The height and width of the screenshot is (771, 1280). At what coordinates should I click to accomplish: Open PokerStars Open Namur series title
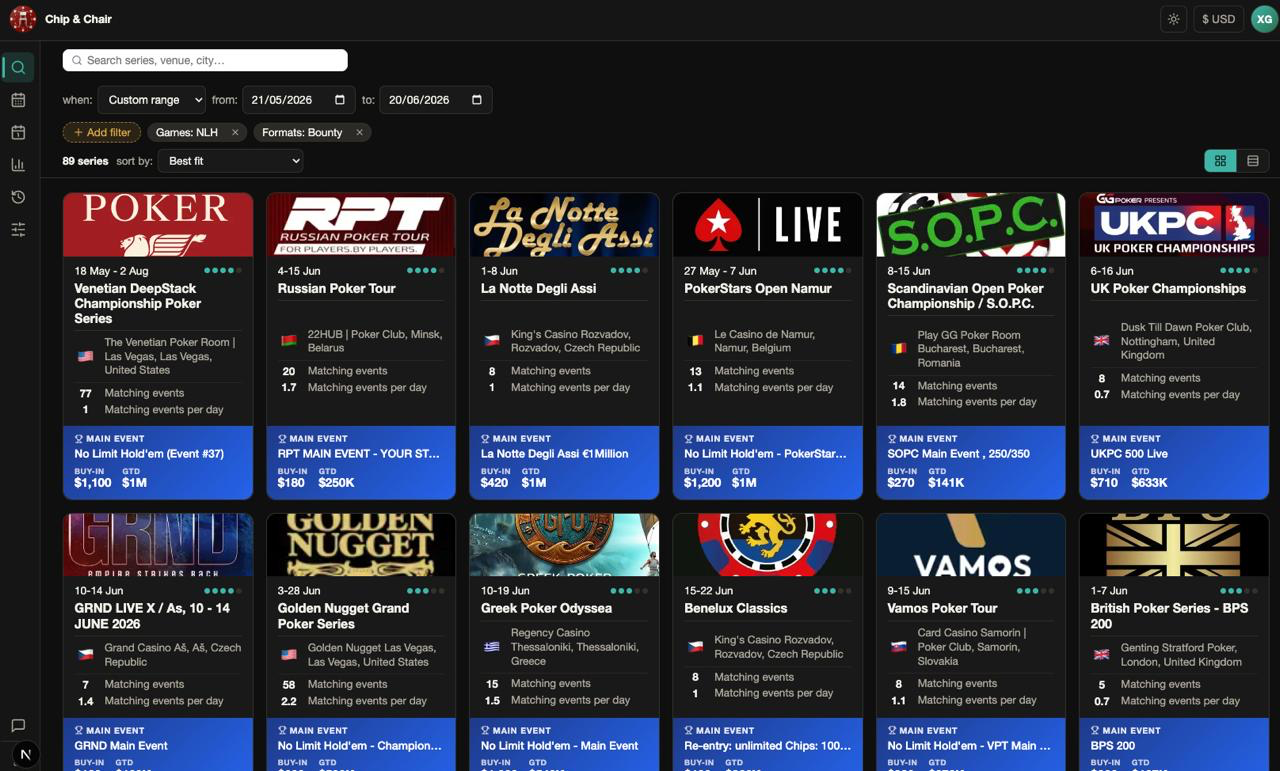(758, 288)
